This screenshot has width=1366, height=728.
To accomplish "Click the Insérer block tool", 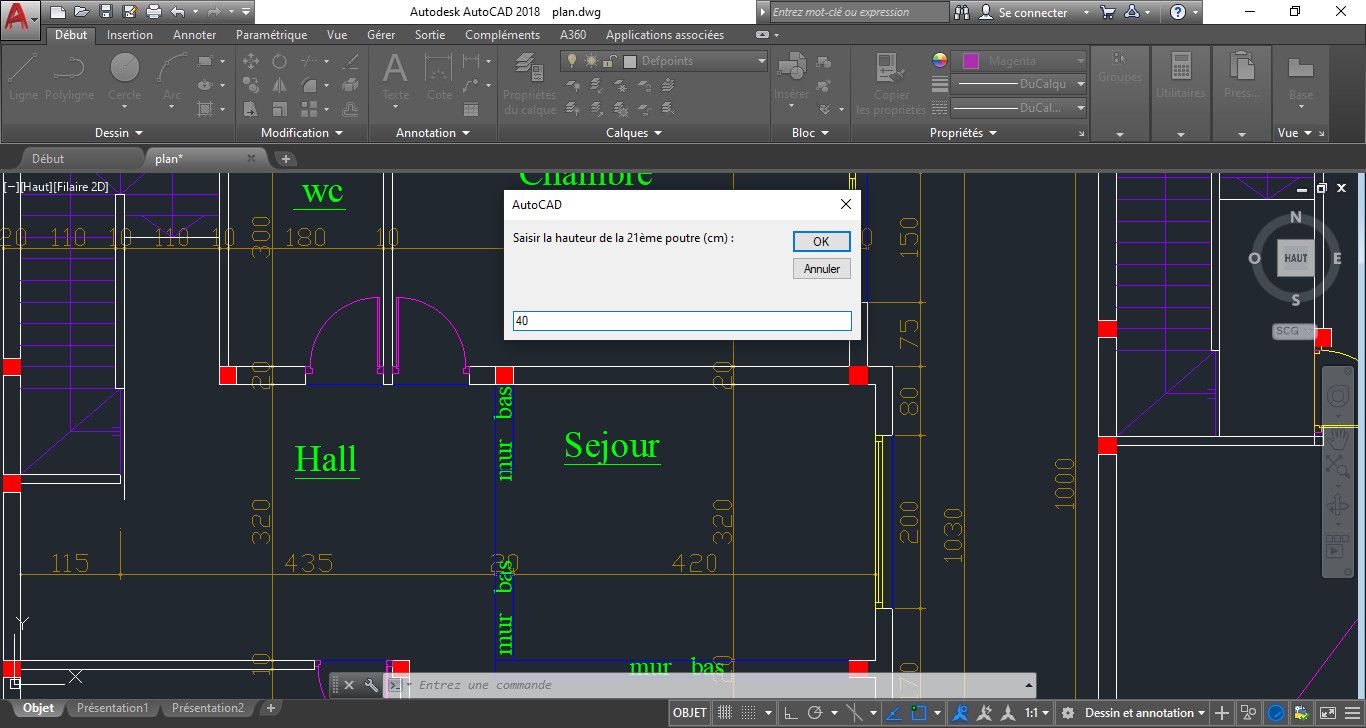I will click(791, 76).
